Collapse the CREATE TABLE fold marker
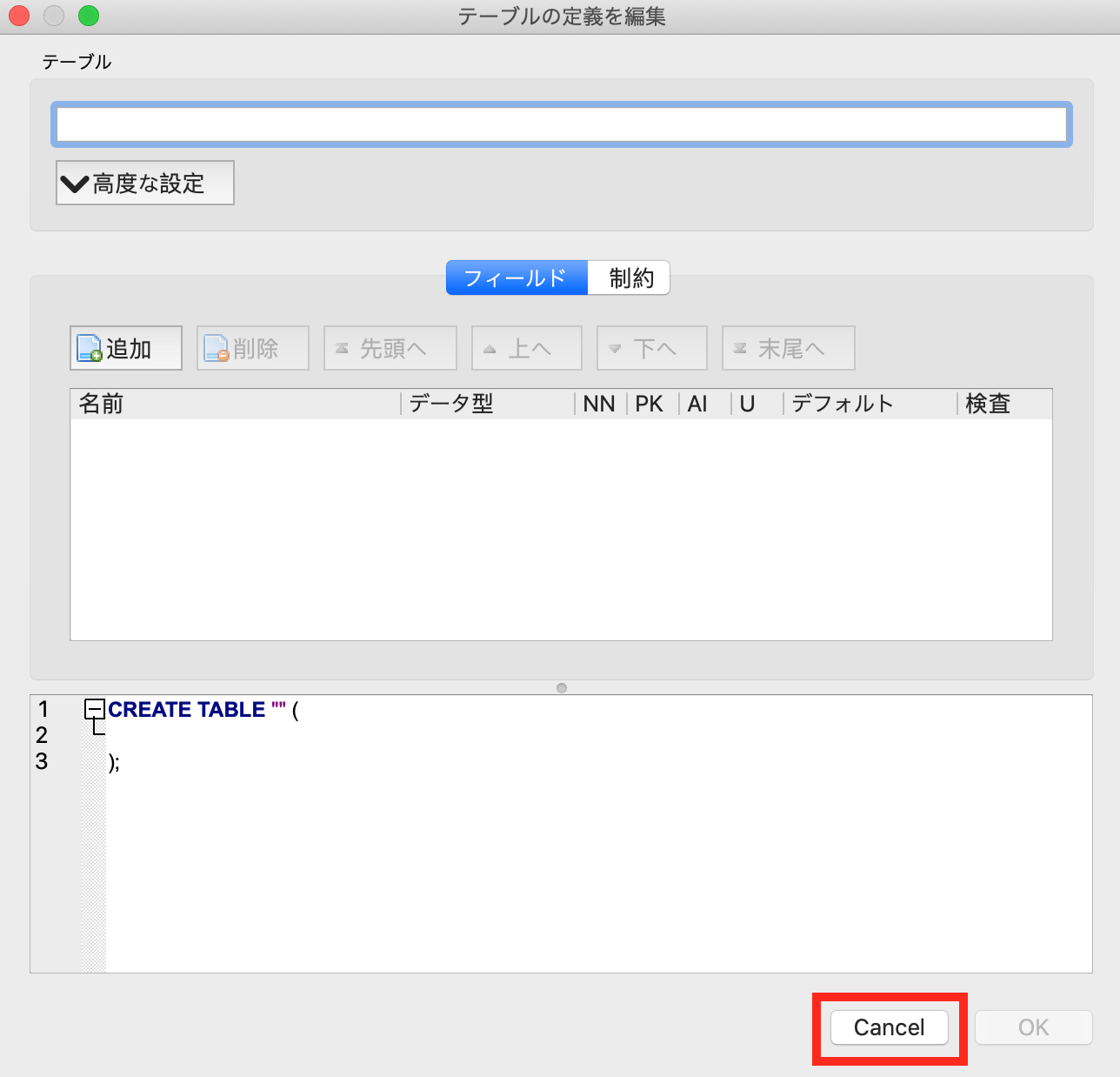 pyautogui.click(x=94, y=710)
